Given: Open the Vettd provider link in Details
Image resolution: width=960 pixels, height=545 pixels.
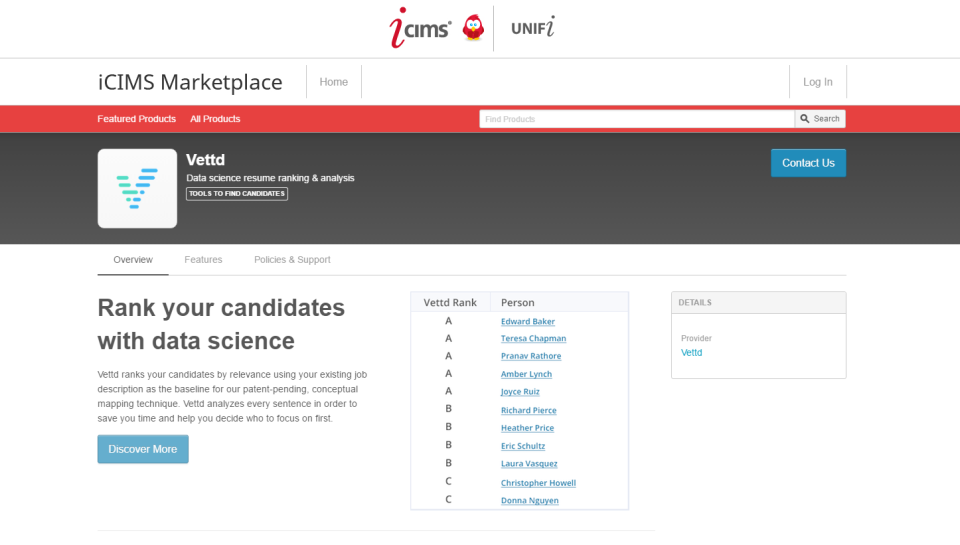Looking at the screenshot, I should (x=692, y=353).
